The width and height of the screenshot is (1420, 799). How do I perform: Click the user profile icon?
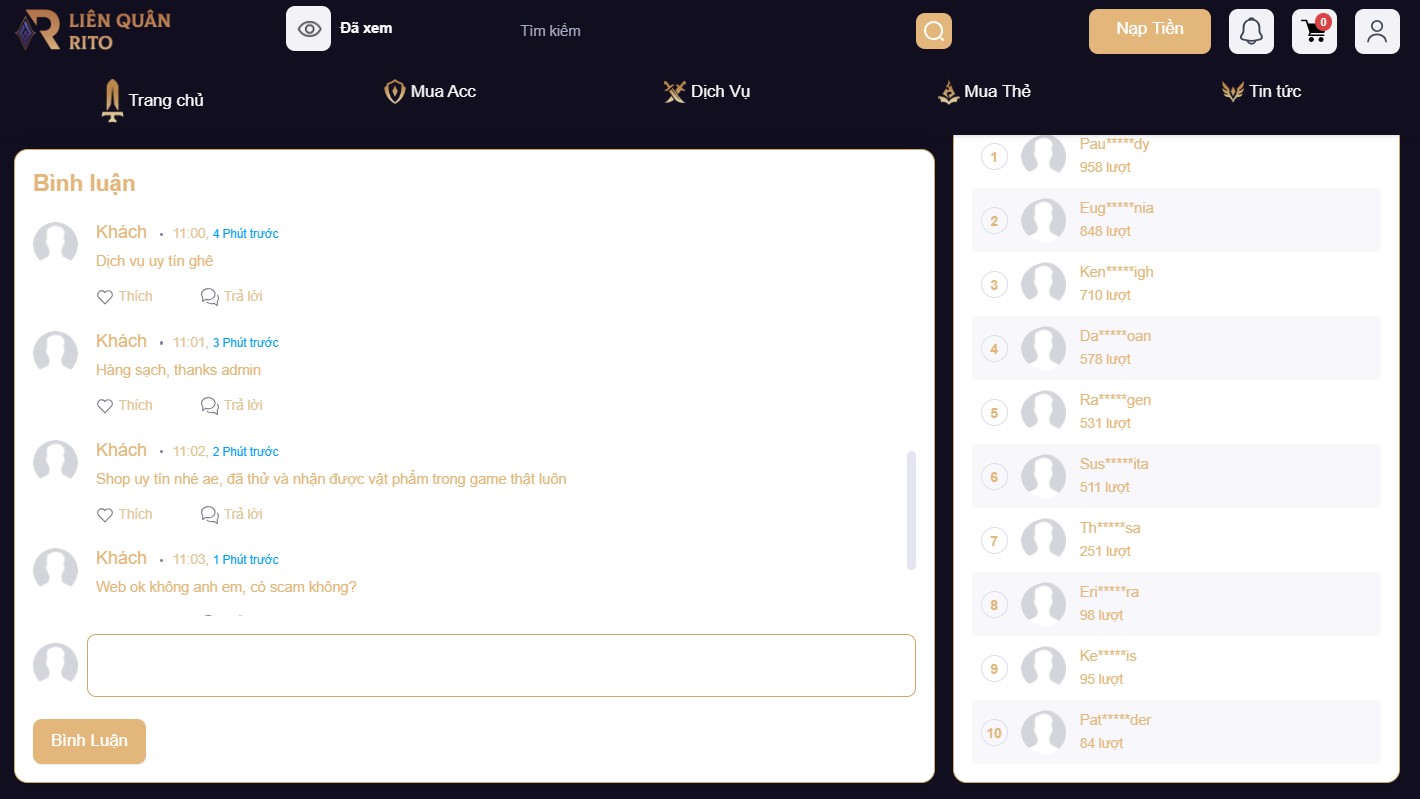pyautogui.click(x=1377, y=31)
